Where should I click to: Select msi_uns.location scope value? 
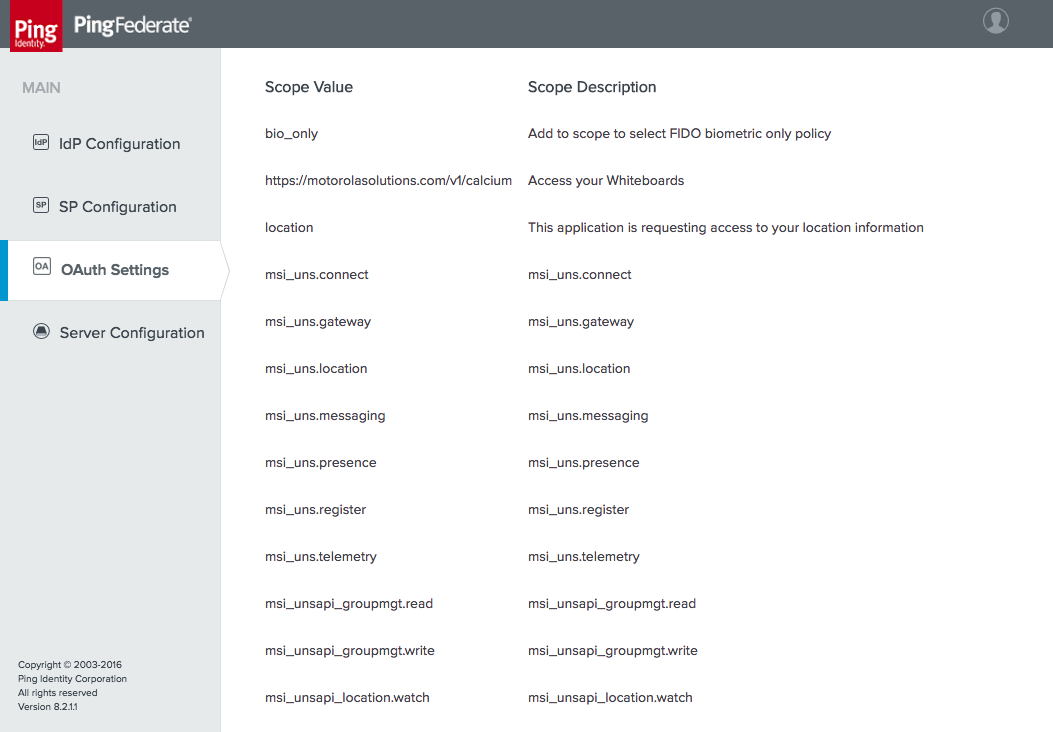tap(316, 369)
